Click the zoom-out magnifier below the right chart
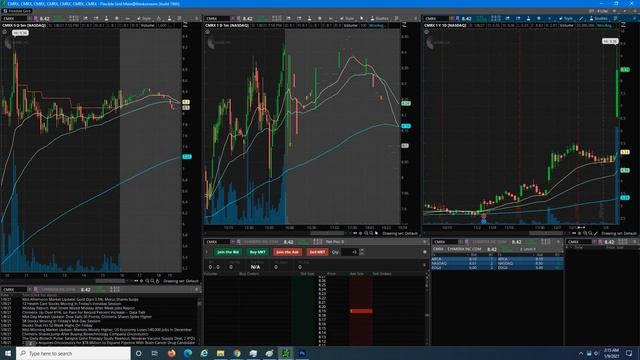This screenshot has width=640, height=360. (590, 233)
